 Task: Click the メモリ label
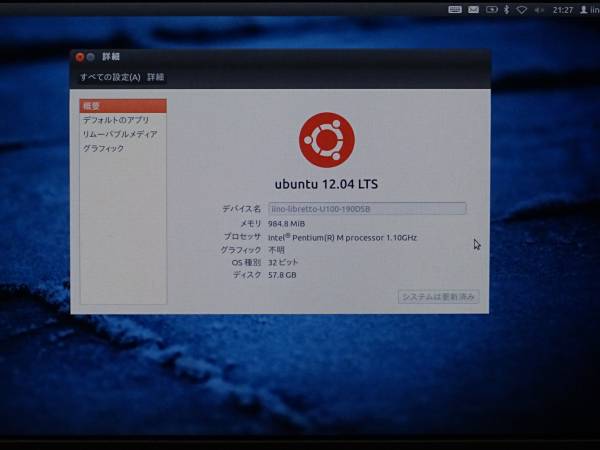point(251,223)
